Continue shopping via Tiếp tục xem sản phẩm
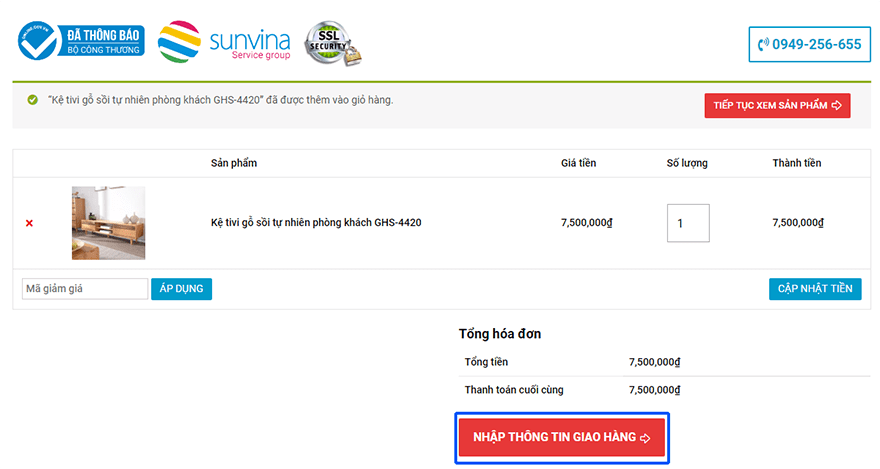Image resolution: width=880 pixels, height=469 pixels. 777,105
